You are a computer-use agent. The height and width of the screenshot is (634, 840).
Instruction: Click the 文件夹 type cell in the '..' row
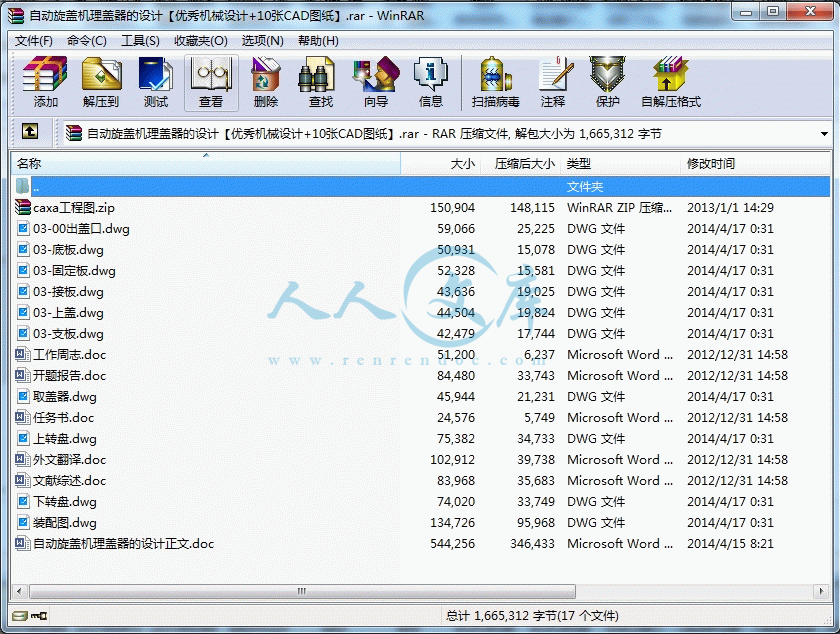click(585, 187)
